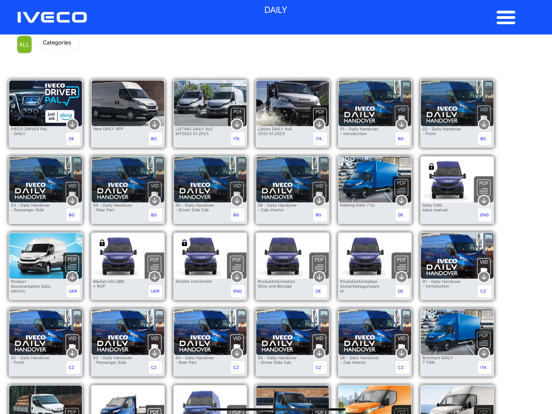Image resolution: width=552 pixels, height=414 pixels.
Task: Click ENG tag on Daily CNG sales manual
Action: coord(484,215)
